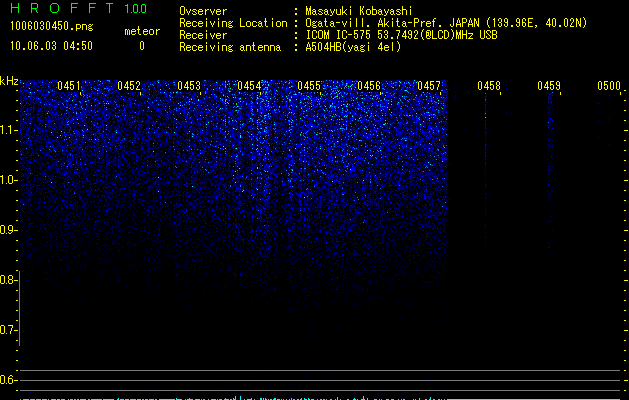Click the 0457 time marker
Viewport: 629px width, 400px height.
pyautogui.click(x=429, y=86)
